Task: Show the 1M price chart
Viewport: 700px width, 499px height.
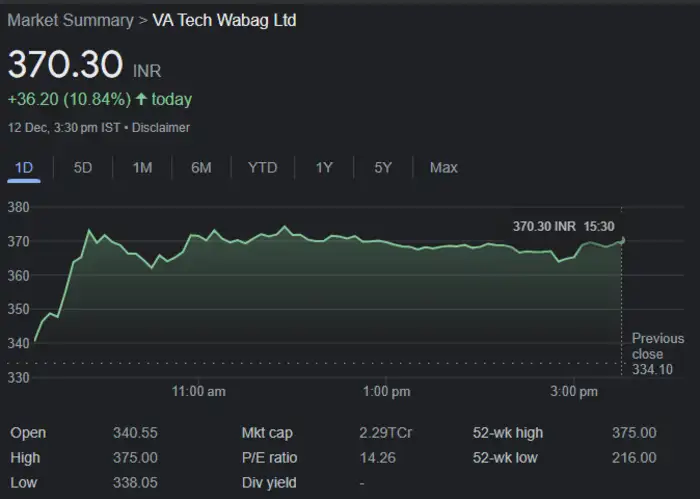Action: (x=142, y=168)
